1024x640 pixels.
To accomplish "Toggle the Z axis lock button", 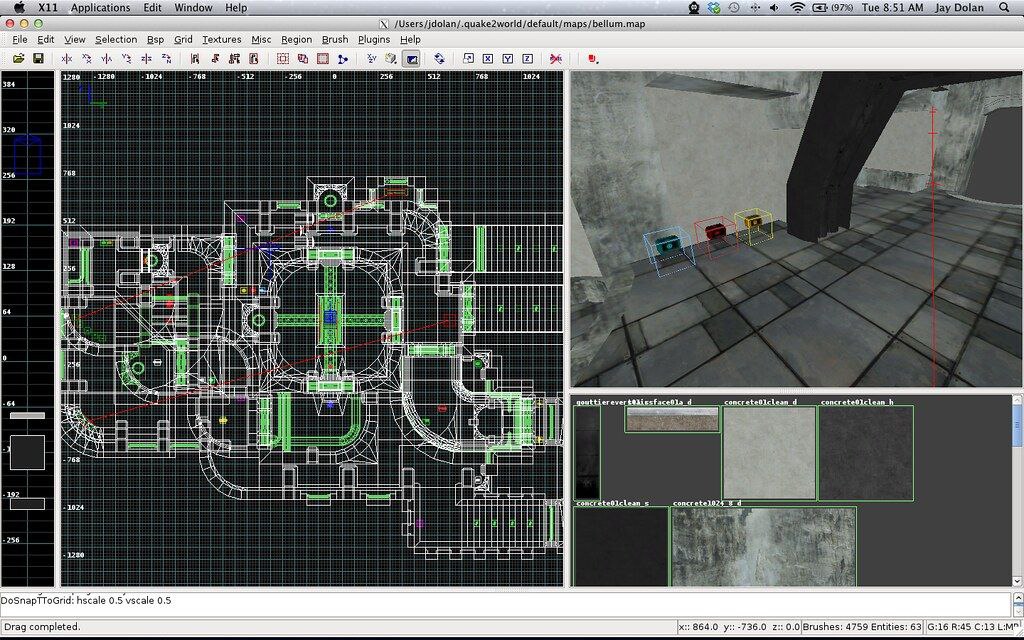I will tap(527, 59).
